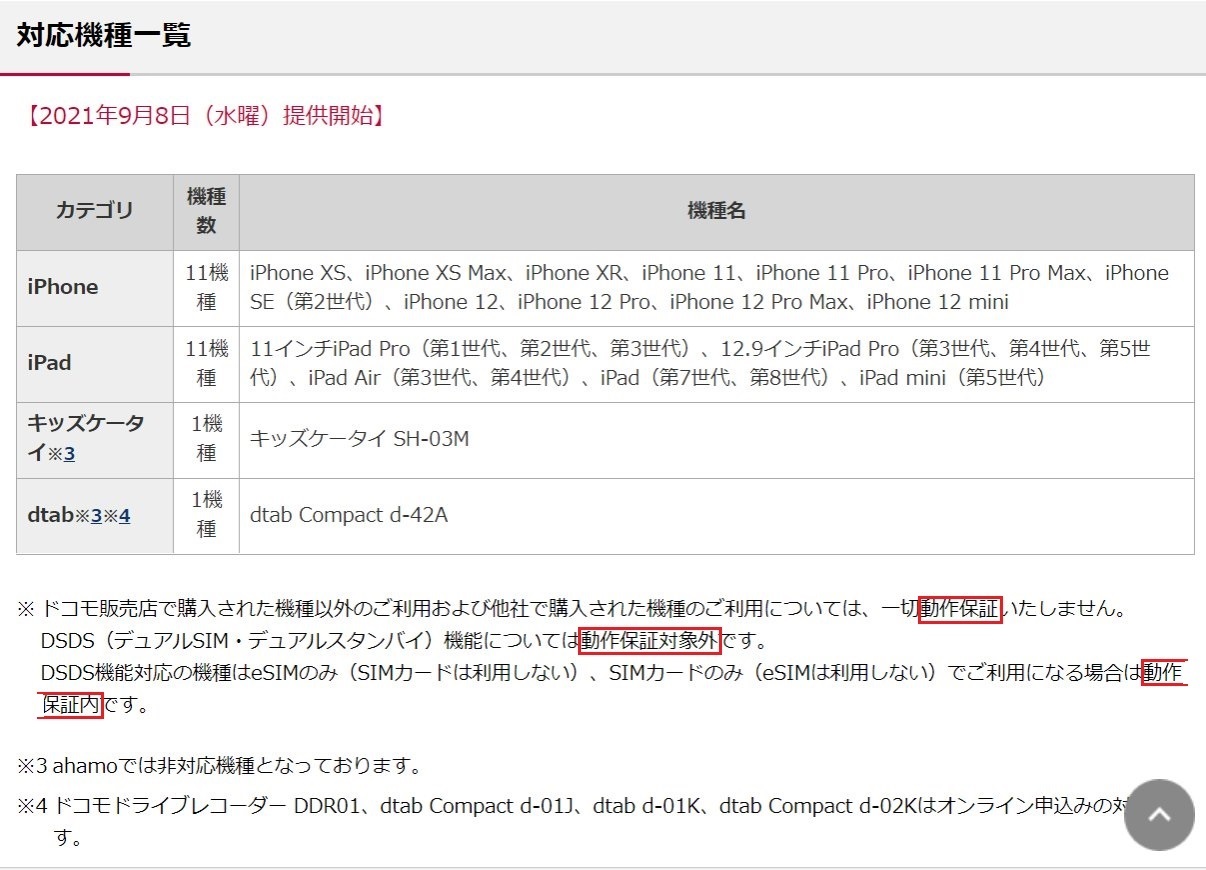
Task: Click the DSDS機能対応の機種はeSIMのみ note line
Action: 612,688
